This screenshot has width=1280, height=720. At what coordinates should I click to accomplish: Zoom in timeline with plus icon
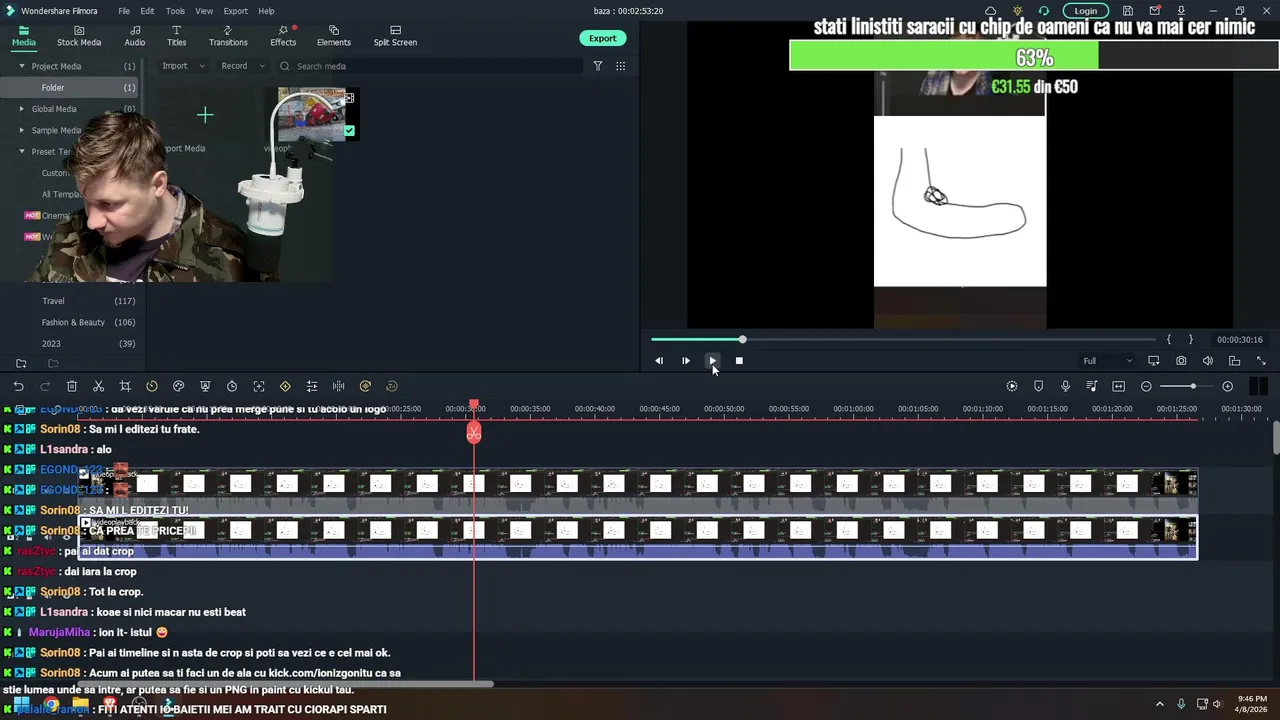coord(1228,386)
